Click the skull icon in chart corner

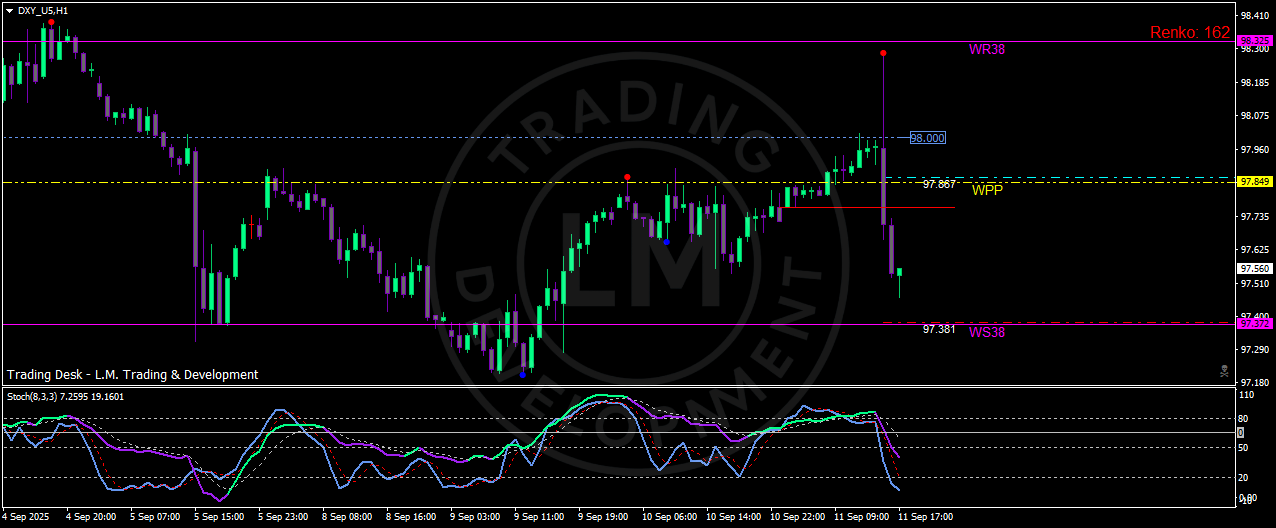[x=1224, y=371]
